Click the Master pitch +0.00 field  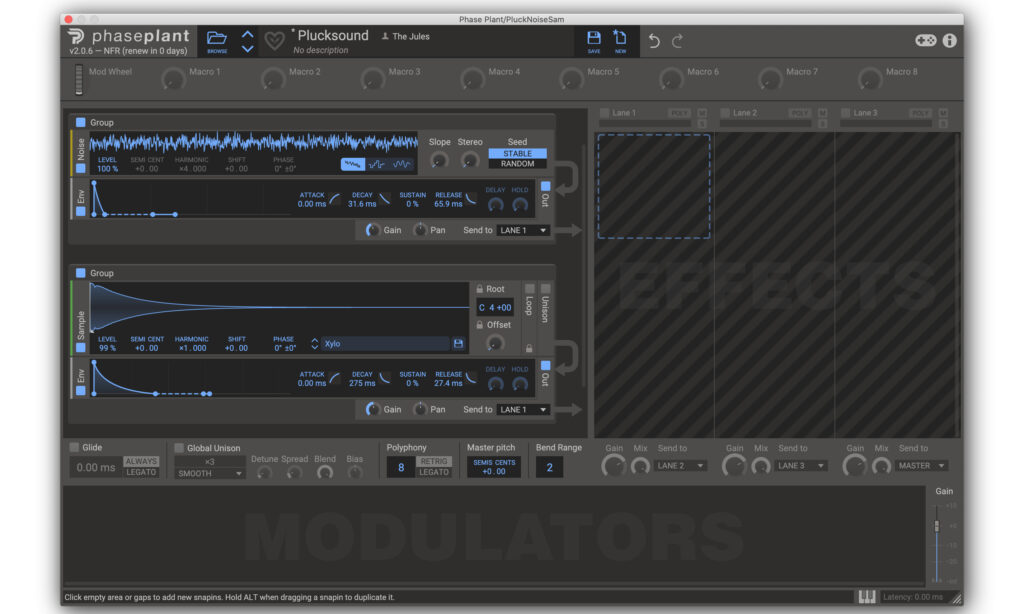click(x=494, y=467)
